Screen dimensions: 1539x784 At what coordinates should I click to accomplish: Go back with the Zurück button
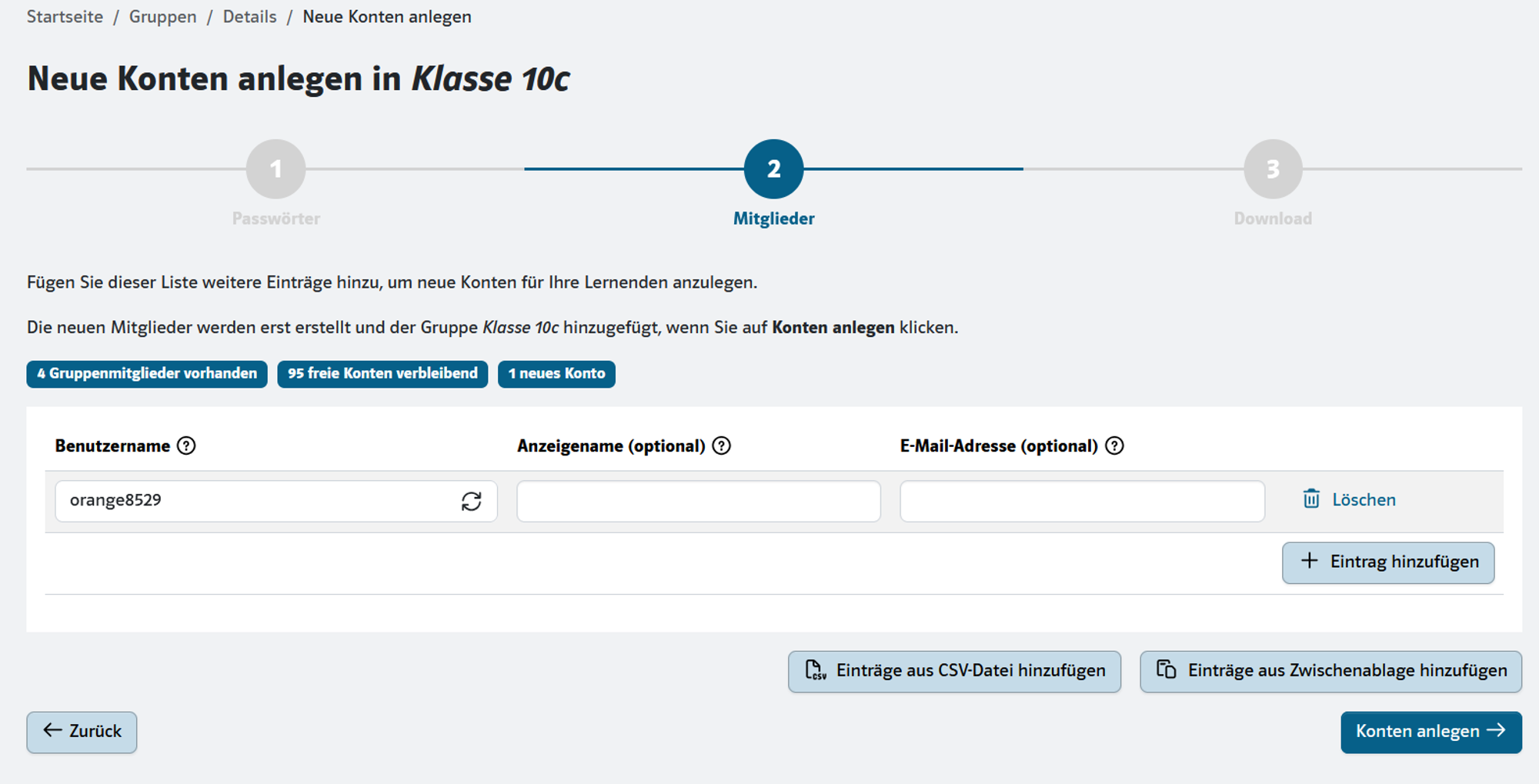82,732
